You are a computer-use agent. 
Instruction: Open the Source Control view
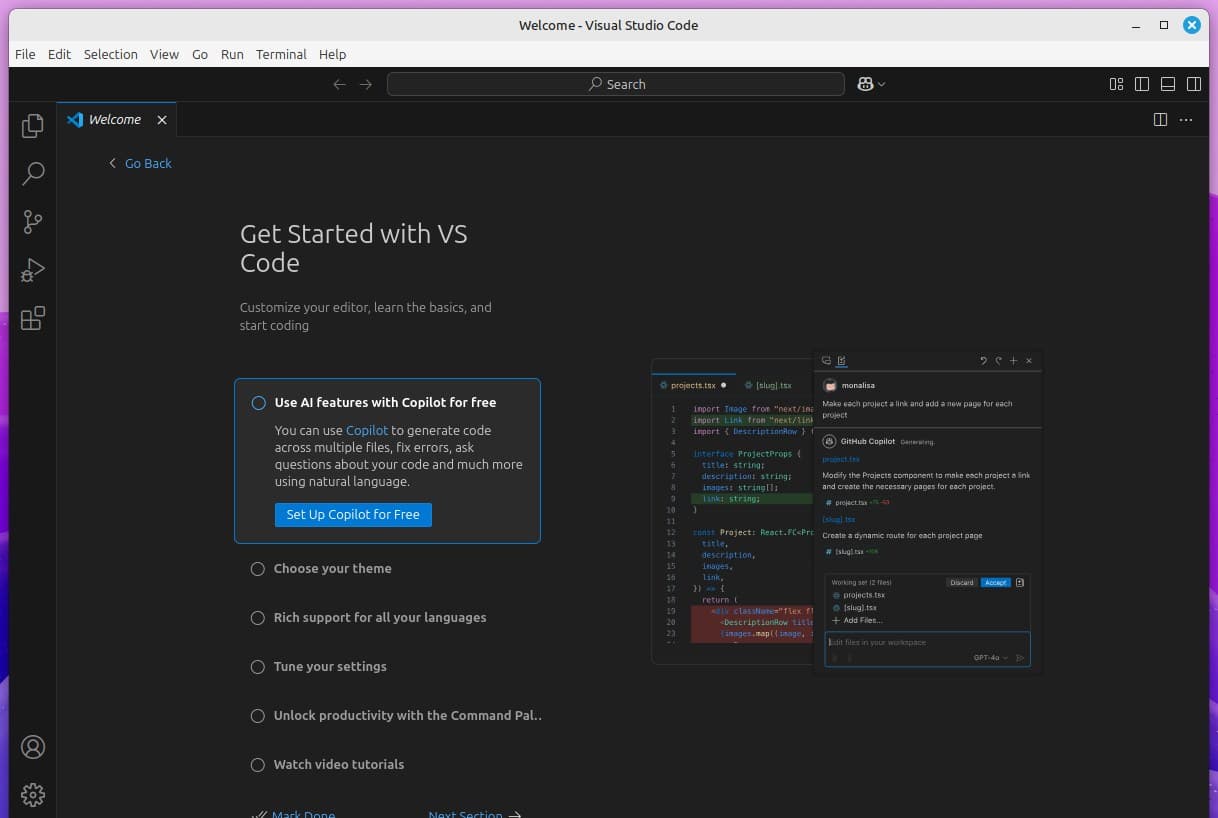point(33,222)
